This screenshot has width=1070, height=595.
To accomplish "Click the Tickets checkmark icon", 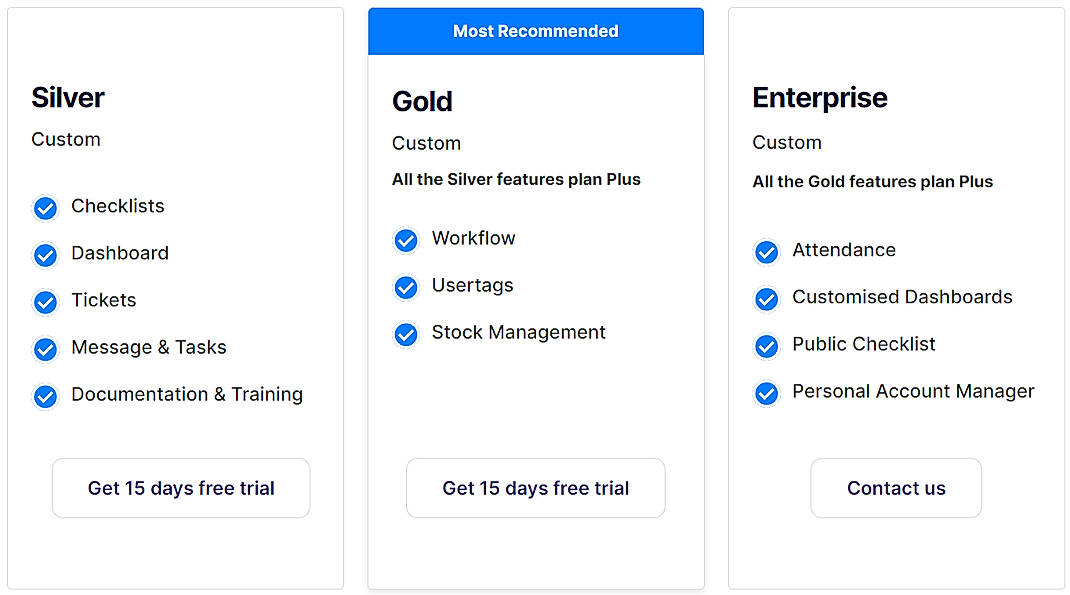I will click(x=45, y=301).
